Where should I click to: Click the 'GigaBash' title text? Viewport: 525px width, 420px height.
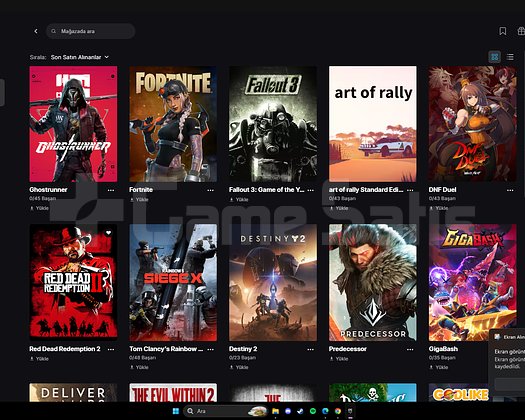coord(443,349)
